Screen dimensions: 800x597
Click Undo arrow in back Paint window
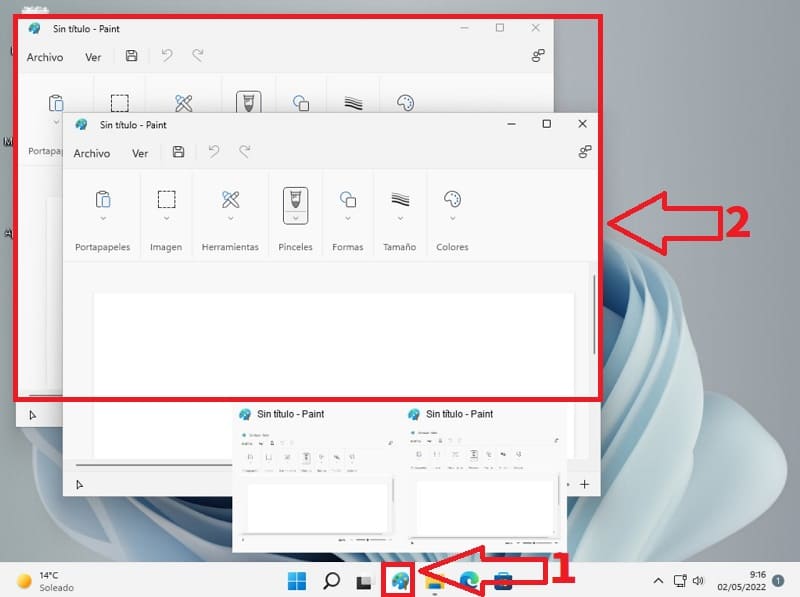(167, 56)
